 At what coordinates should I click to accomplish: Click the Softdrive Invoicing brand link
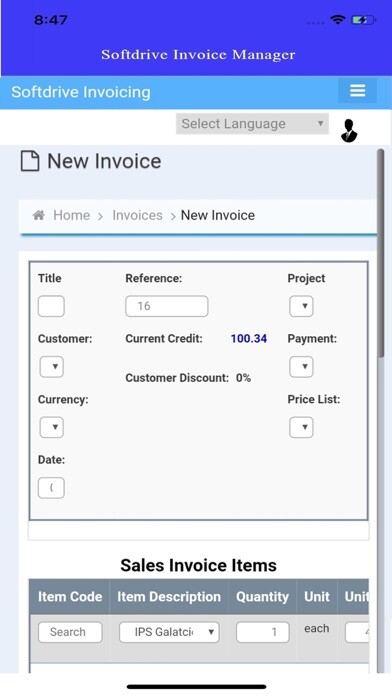pyautogui.click(x=81, y=92)
